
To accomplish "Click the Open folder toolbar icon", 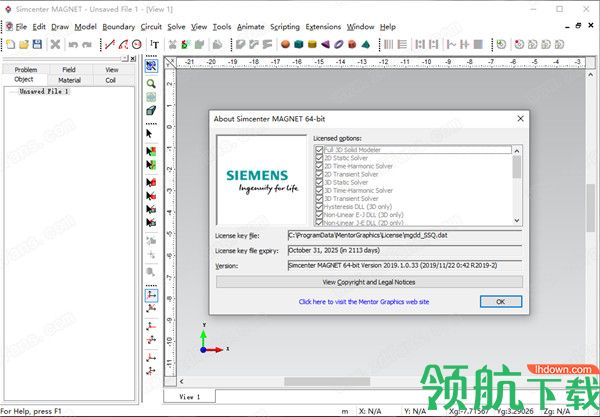I will click(x=24, y=44).
